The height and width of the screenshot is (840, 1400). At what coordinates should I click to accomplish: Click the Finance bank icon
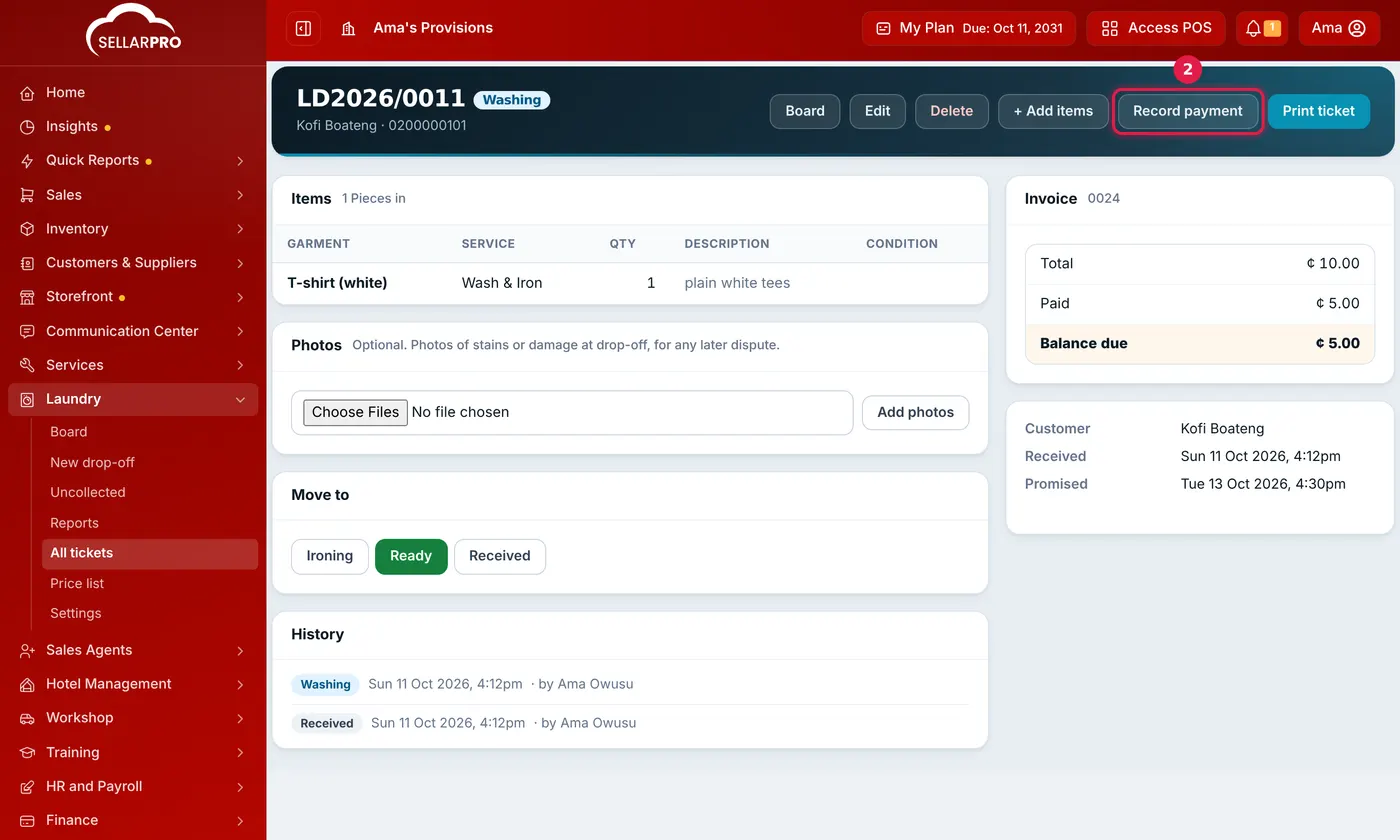click(x=27, y=820)
